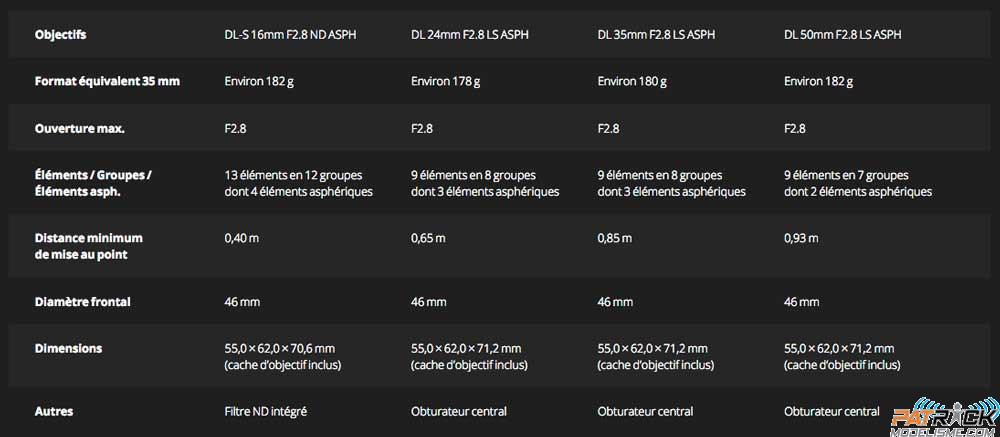Viewport: 1000px width, 437px height.
Task: Click the 0,40 m minimum focus value
Action: point(242,238)
